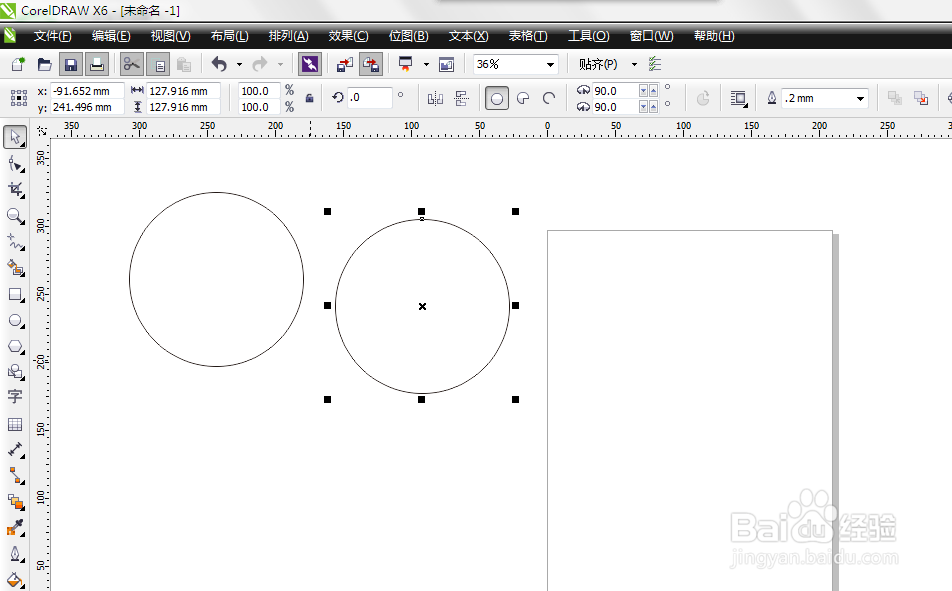
Task: Click the To Back of Layer icon
Action: click(921, 98)
